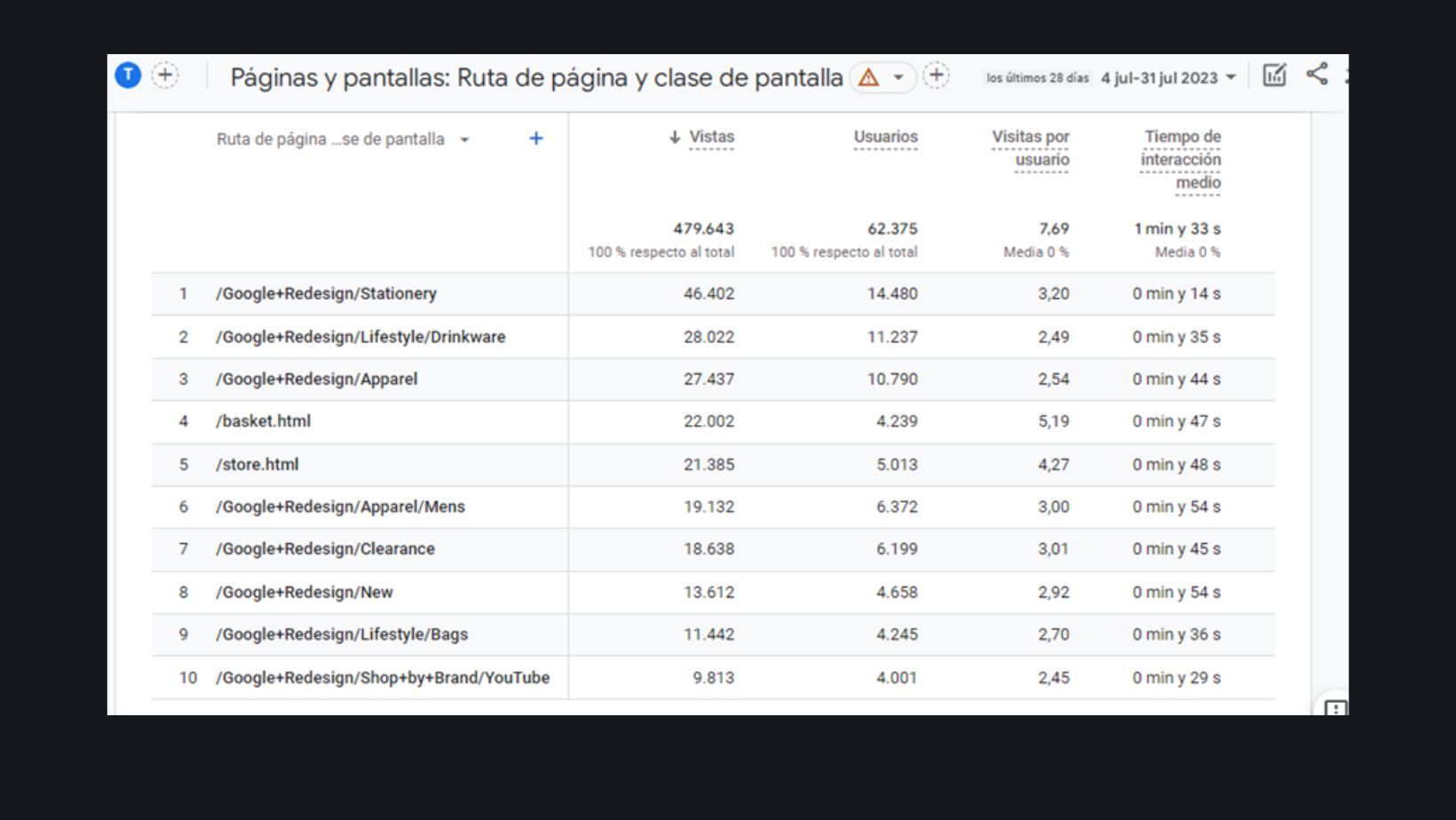Open the dropdown arrow beside the warning icon

click(x=898, y=78)
